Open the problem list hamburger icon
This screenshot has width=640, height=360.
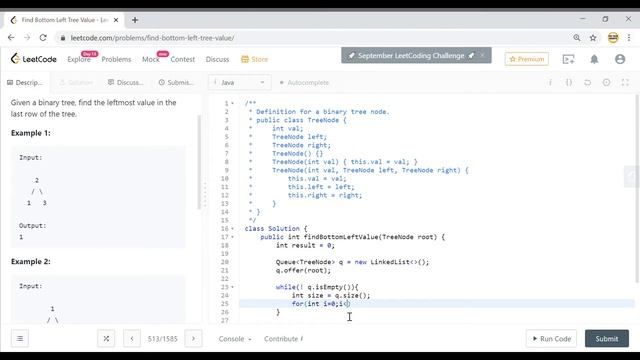coord(20,338)
